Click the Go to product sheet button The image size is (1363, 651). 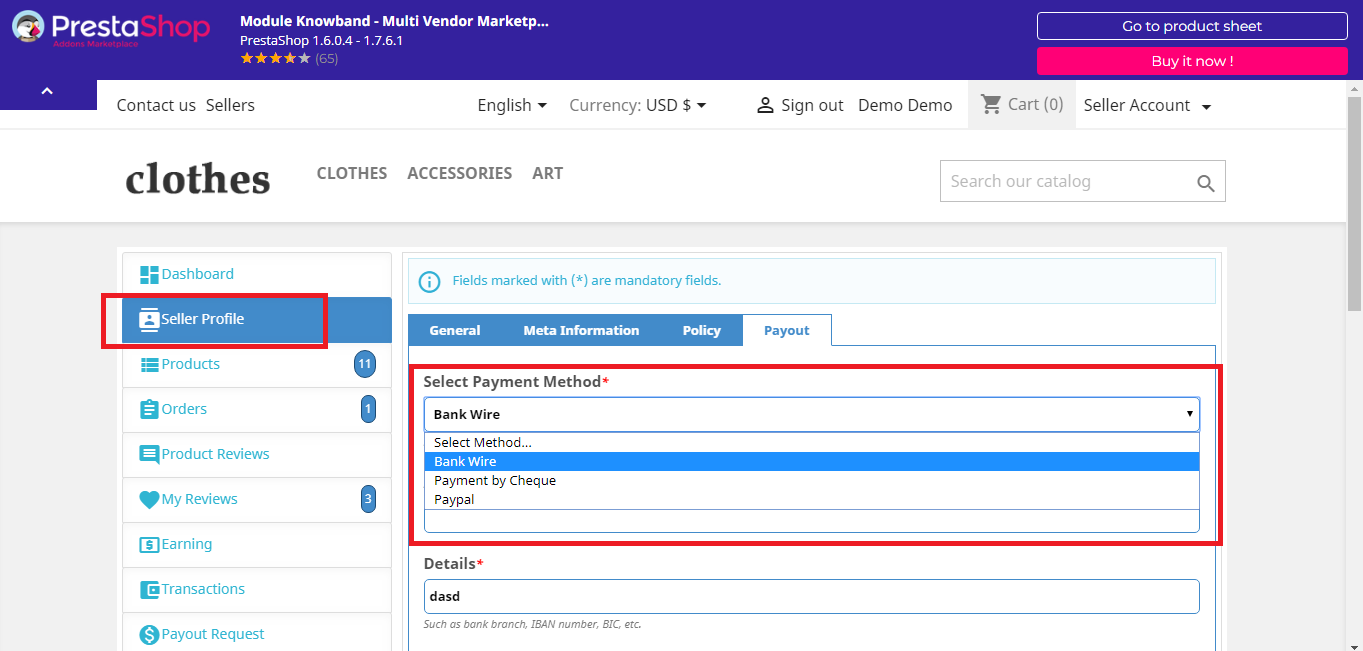[1191, 26]
